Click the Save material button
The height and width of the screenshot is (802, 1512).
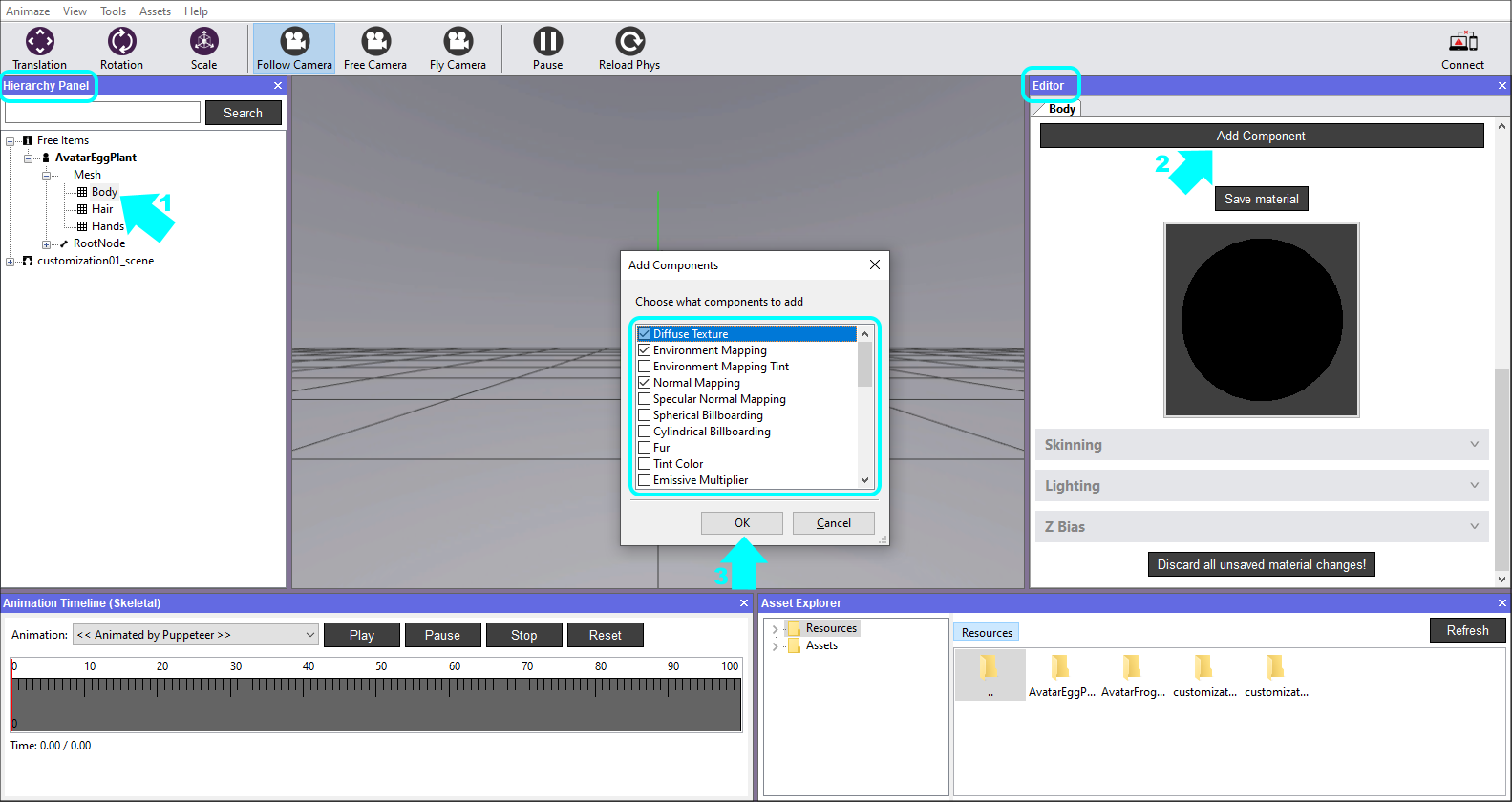[1261, 199]
